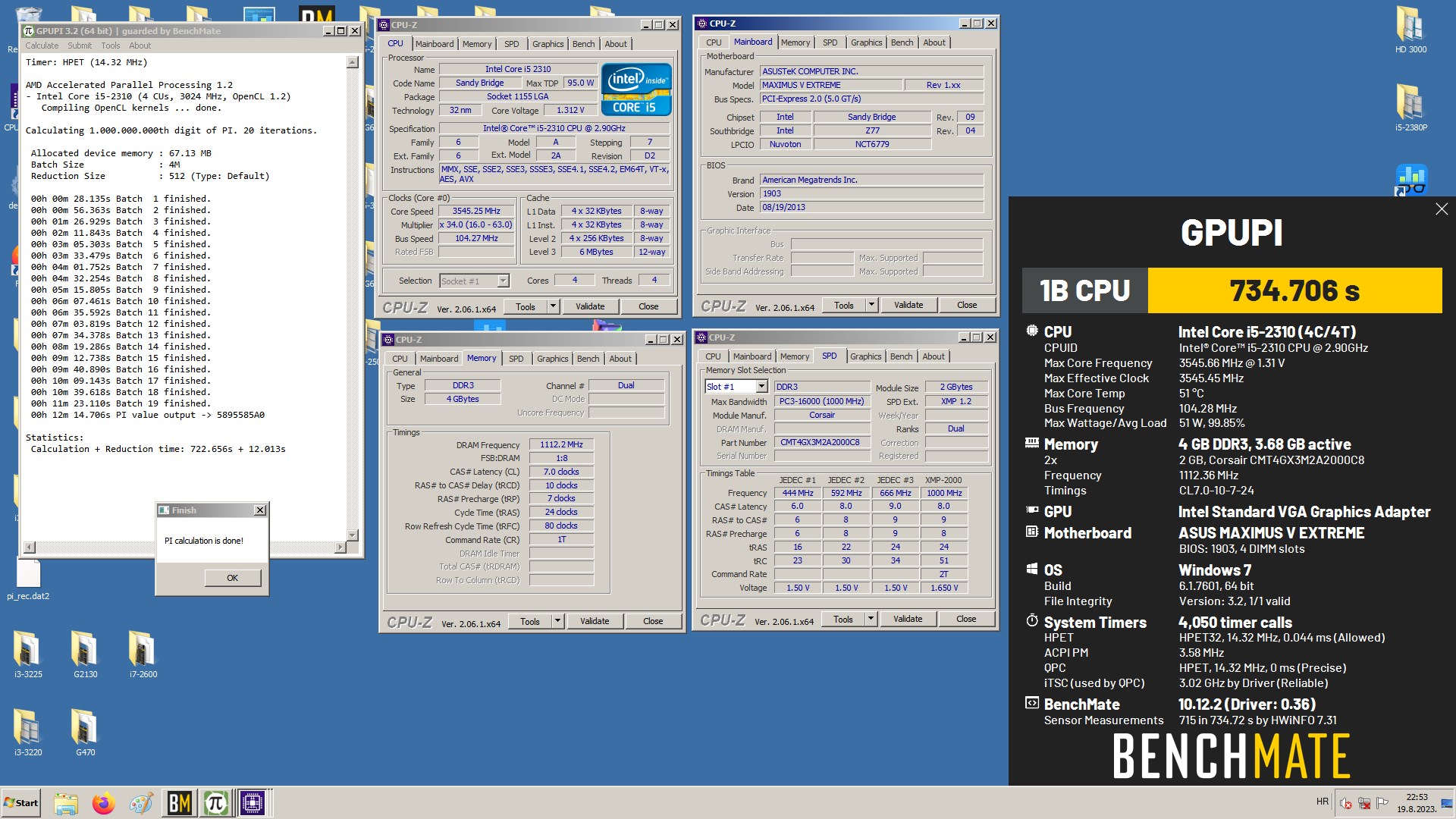Open the Tools menu in GPUPI
Screen dimensions: 1456x819
pyautogui.click(x=111, y=45)
